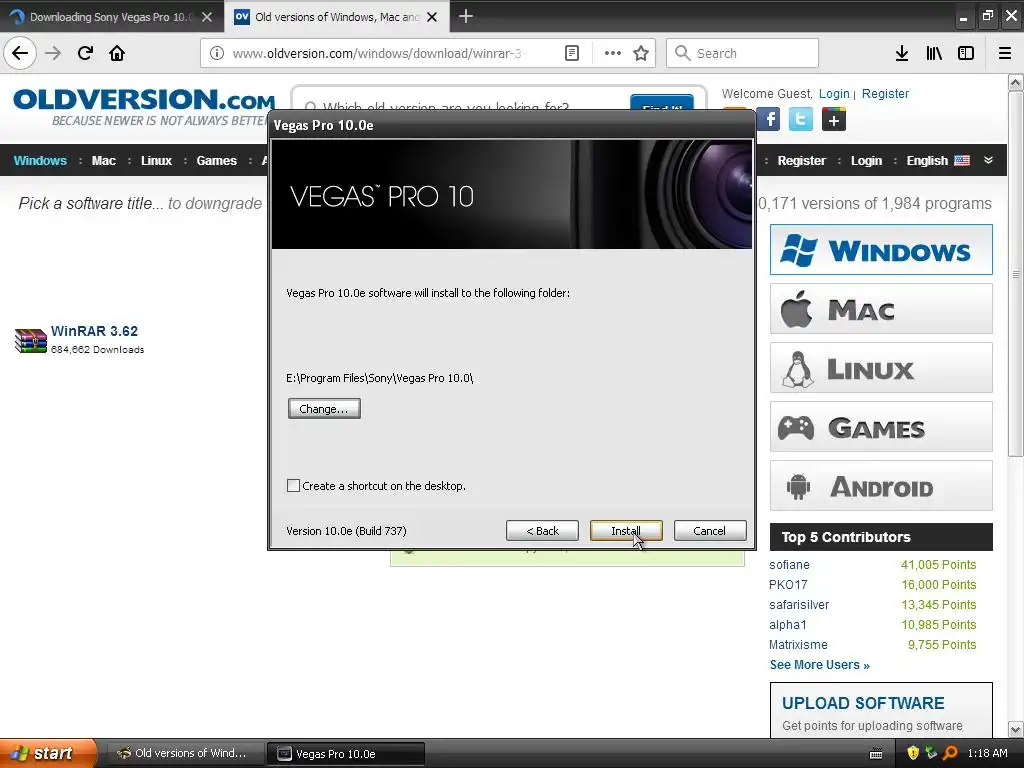Open contributor Matrixisme profile

pyautogui.click(x=798, y=645)
